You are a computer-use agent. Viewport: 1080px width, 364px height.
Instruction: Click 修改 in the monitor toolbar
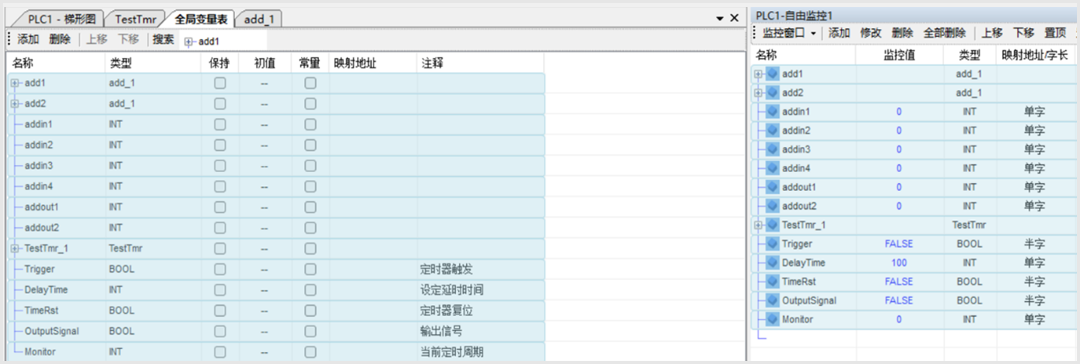point(871,33)
